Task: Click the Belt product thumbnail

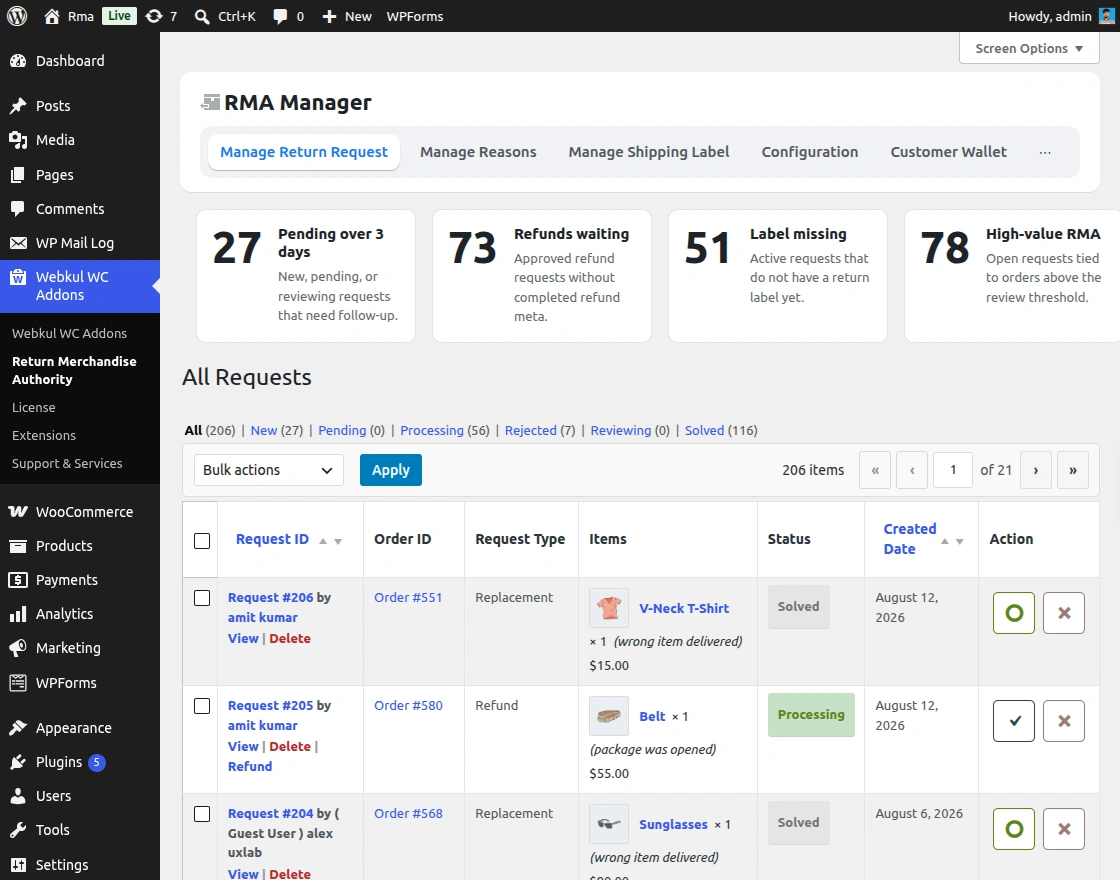Action: pyautogui.click(x=609, y=716)
